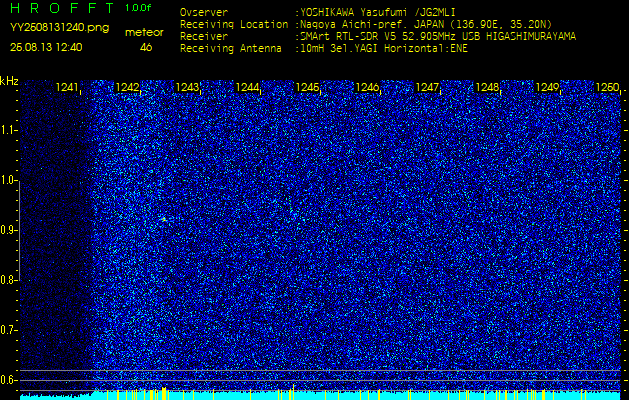
Task: Click the 1248 time marker
Action: (x=487, y=87)
